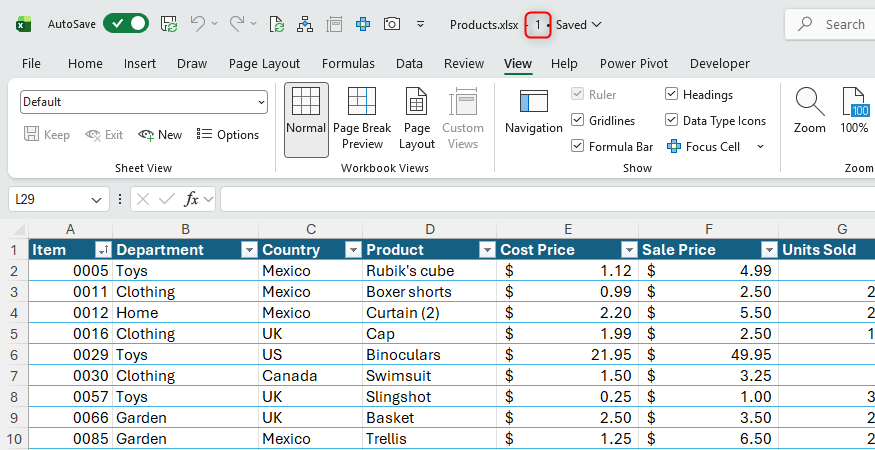This screenshot has width=875, height=450.
Task: Create a New sheet view
Action: pos(160,135)
